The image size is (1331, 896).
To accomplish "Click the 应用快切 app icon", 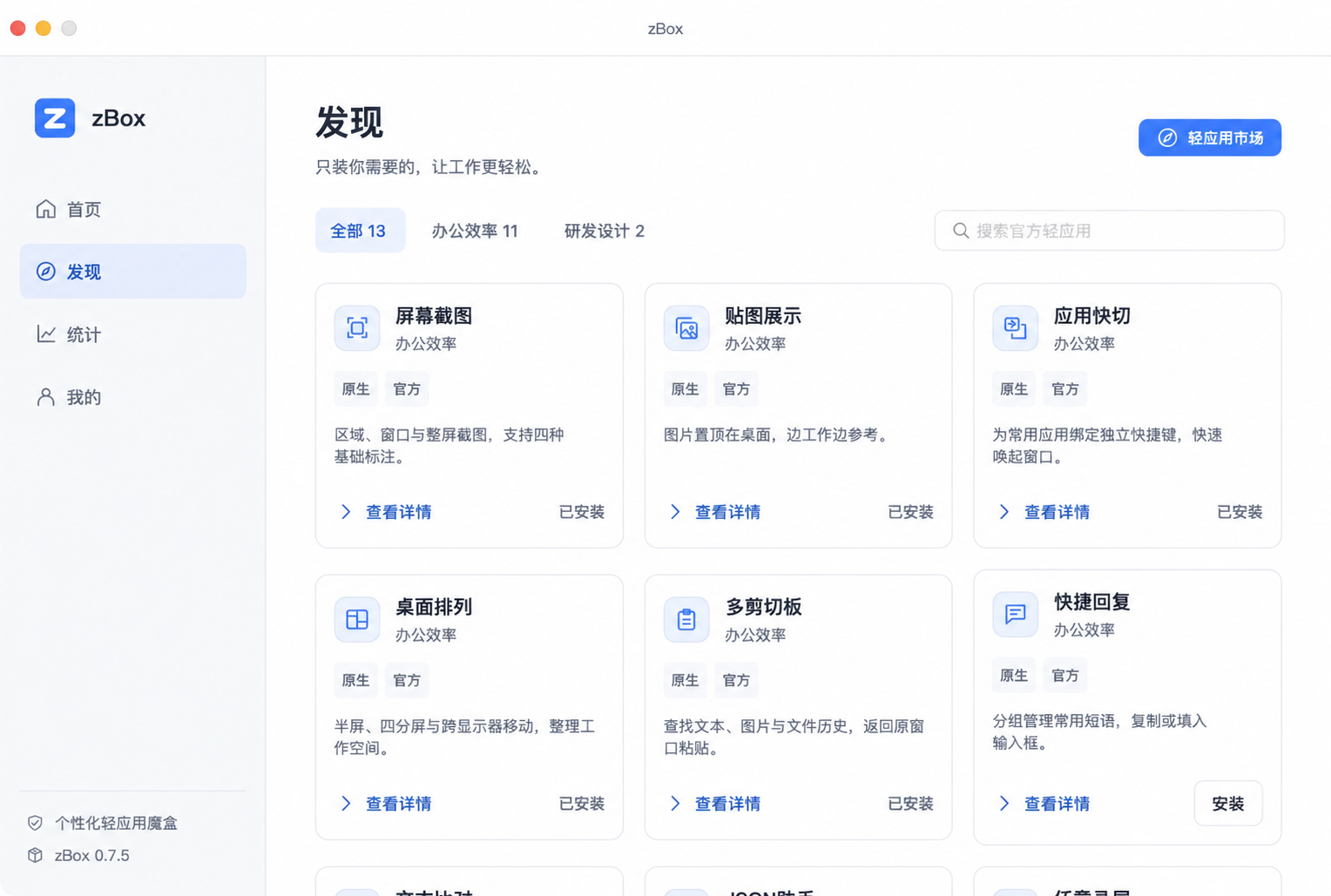I will (x=1016, y=328).
